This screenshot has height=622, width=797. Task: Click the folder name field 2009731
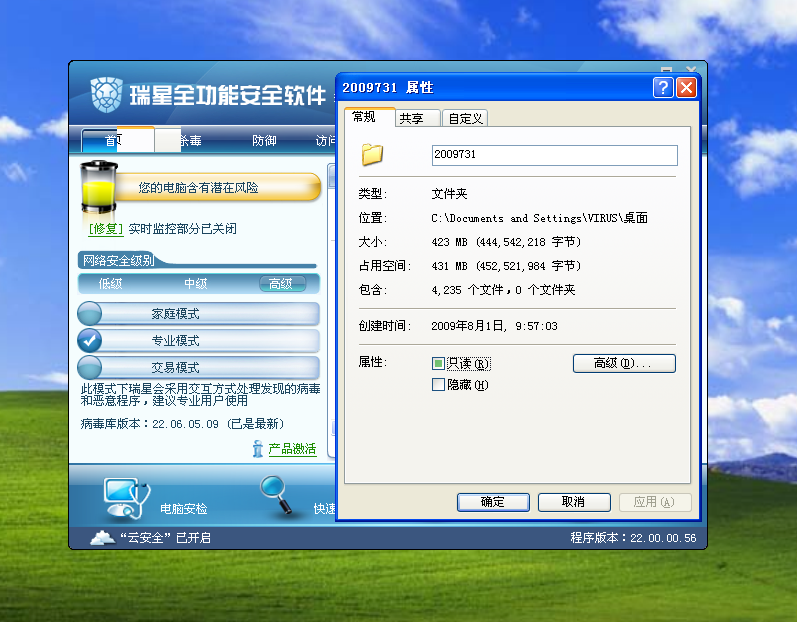tap(555, 155)
